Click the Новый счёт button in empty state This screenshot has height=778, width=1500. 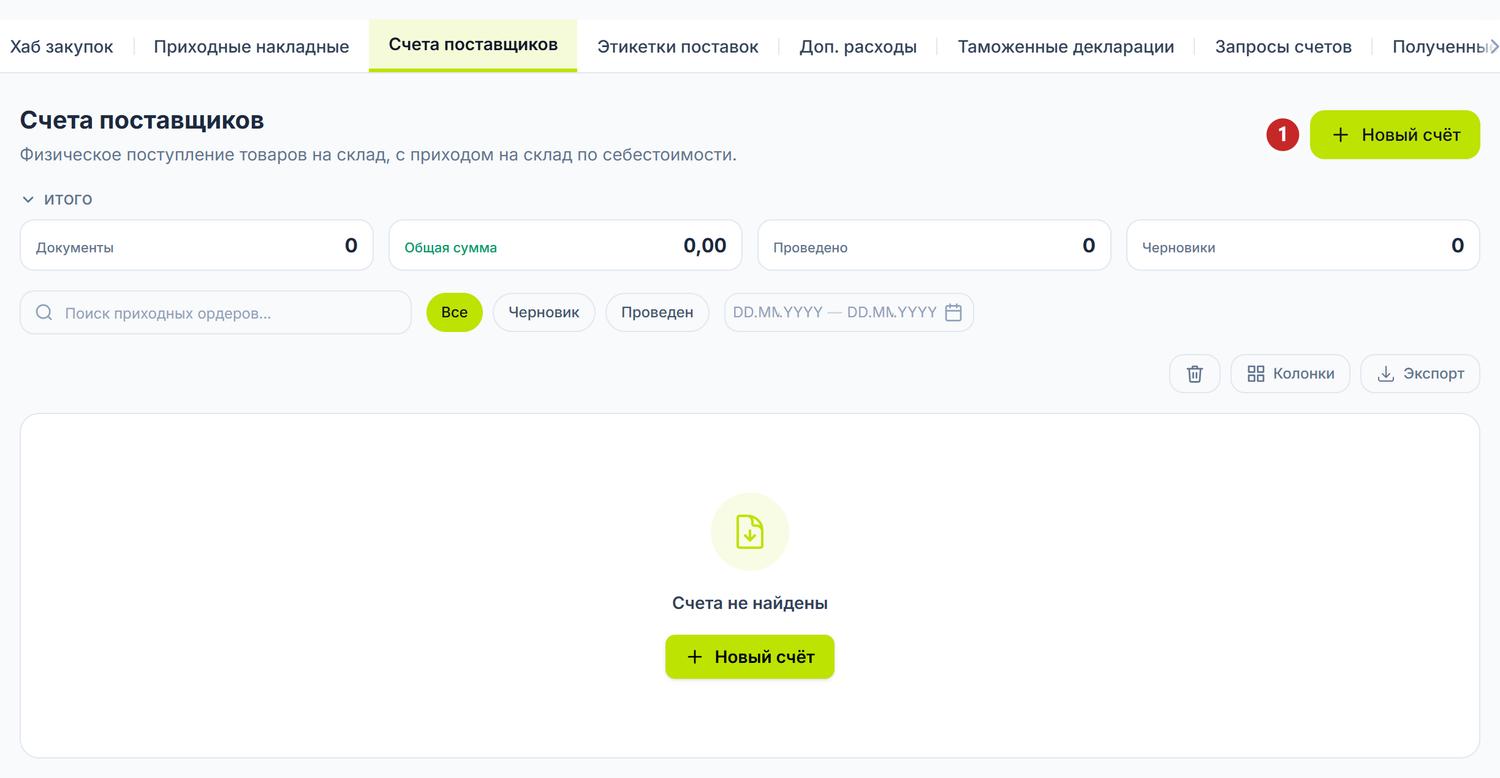750,657
